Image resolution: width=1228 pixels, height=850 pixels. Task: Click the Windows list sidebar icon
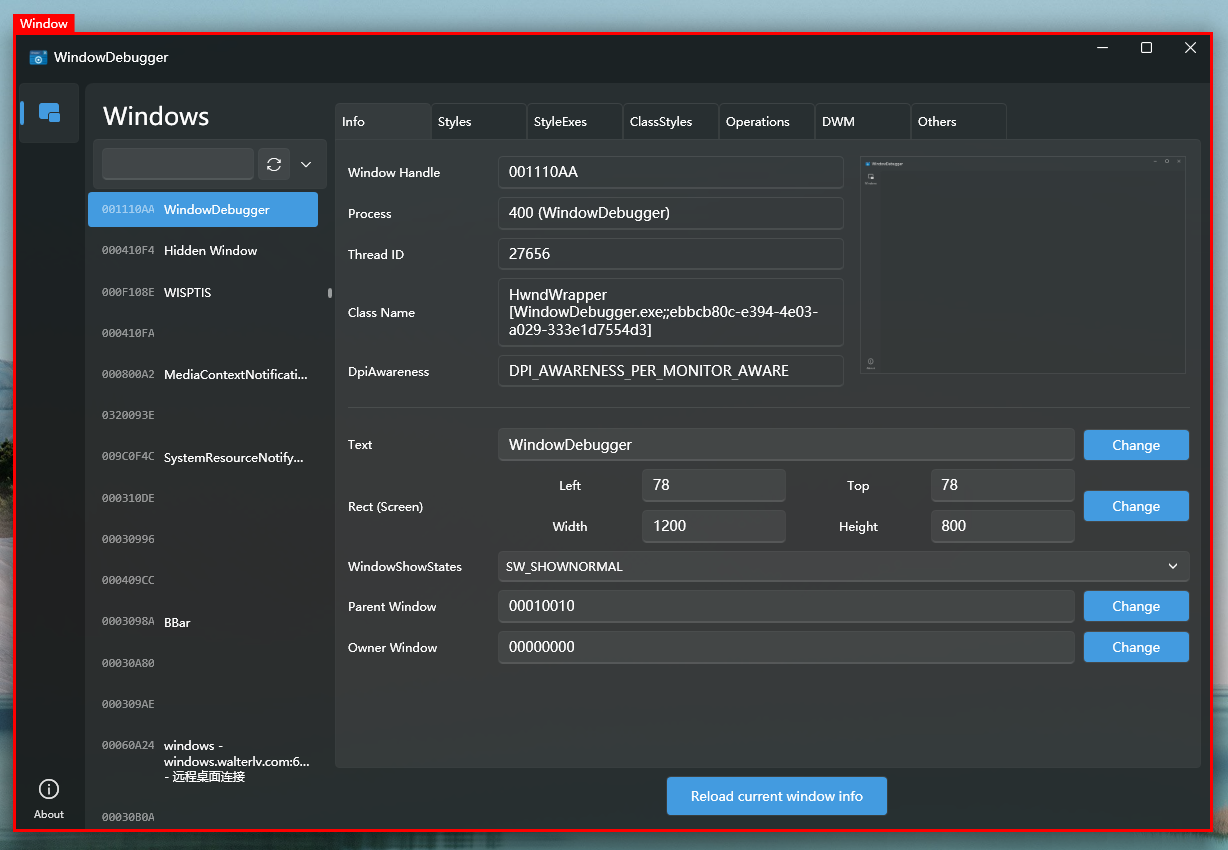tap(49, 113)
